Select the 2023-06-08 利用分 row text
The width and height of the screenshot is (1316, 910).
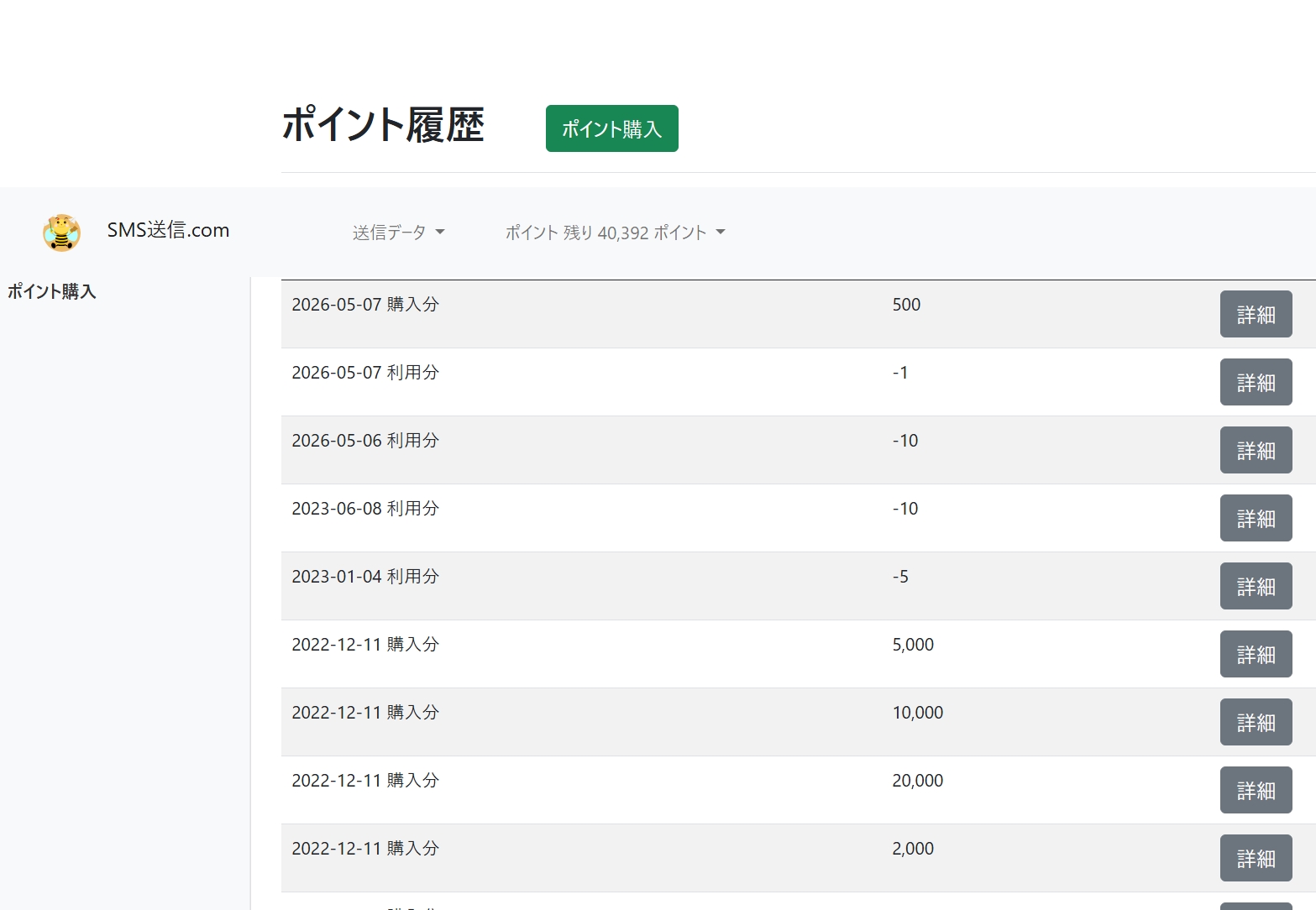[x=365, y=509]
